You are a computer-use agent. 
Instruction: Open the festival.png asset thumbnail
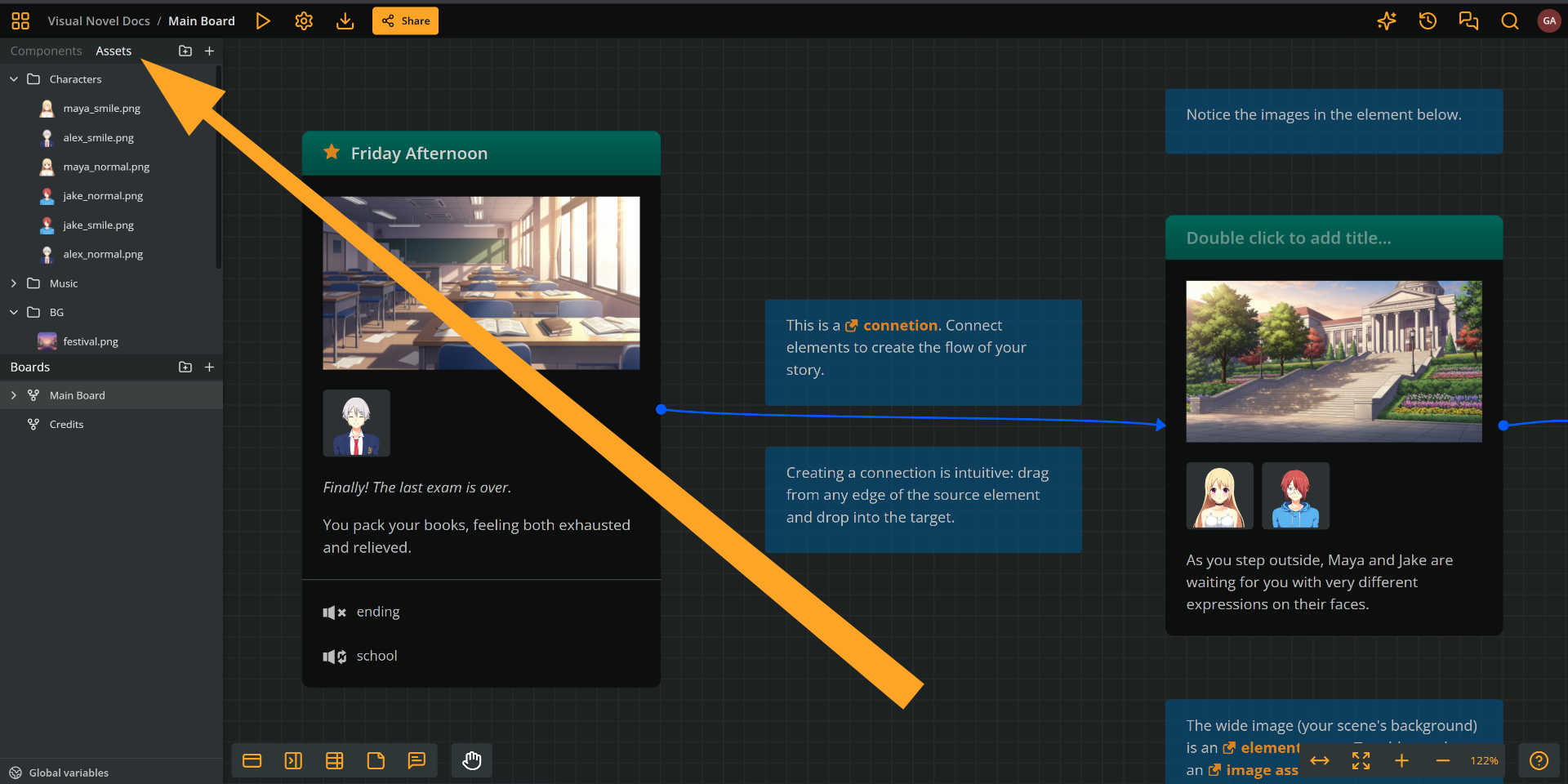pos(47,341)
